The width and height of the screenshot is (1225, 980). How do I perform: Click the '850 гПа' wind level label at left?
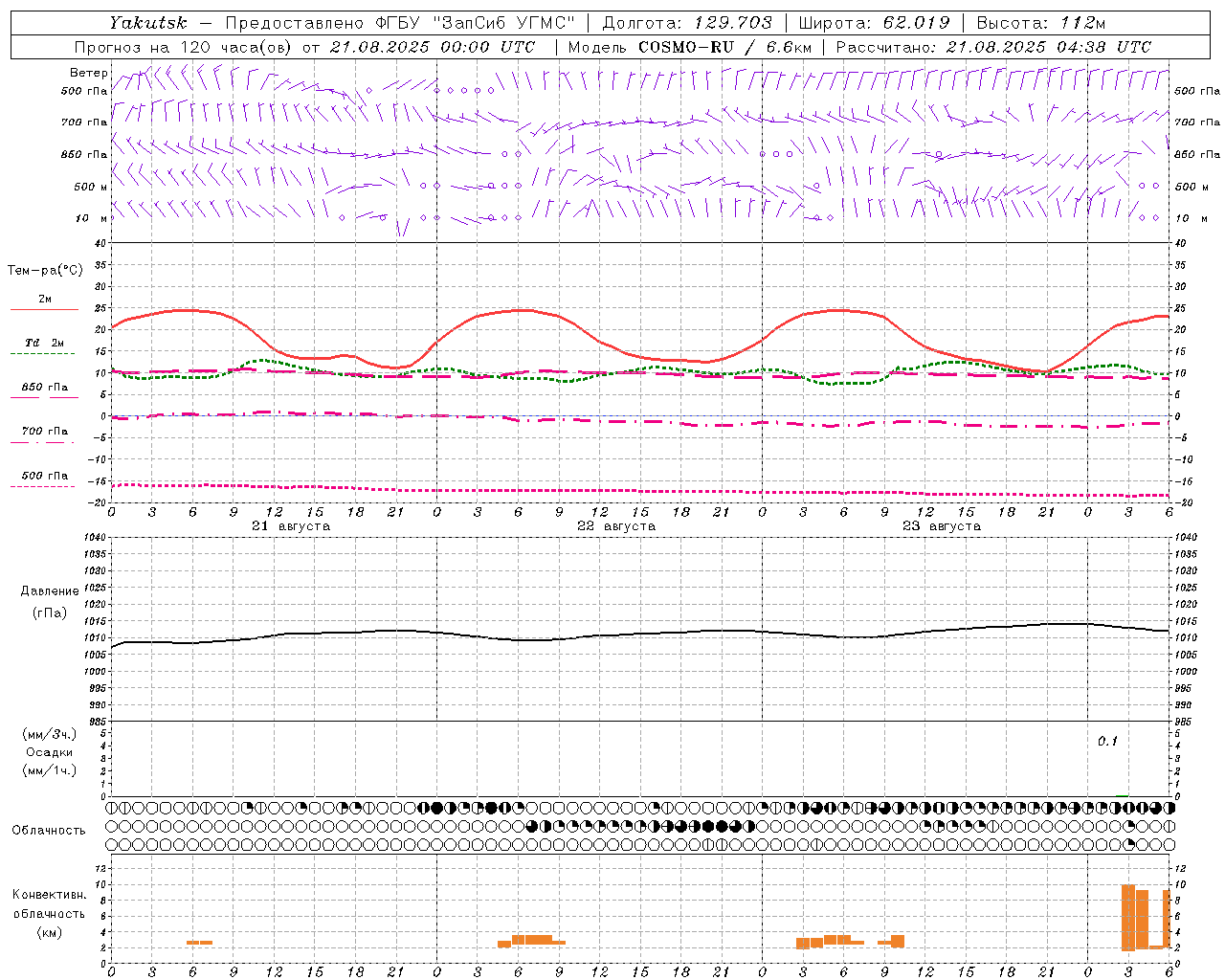click(x=84, y=154)
